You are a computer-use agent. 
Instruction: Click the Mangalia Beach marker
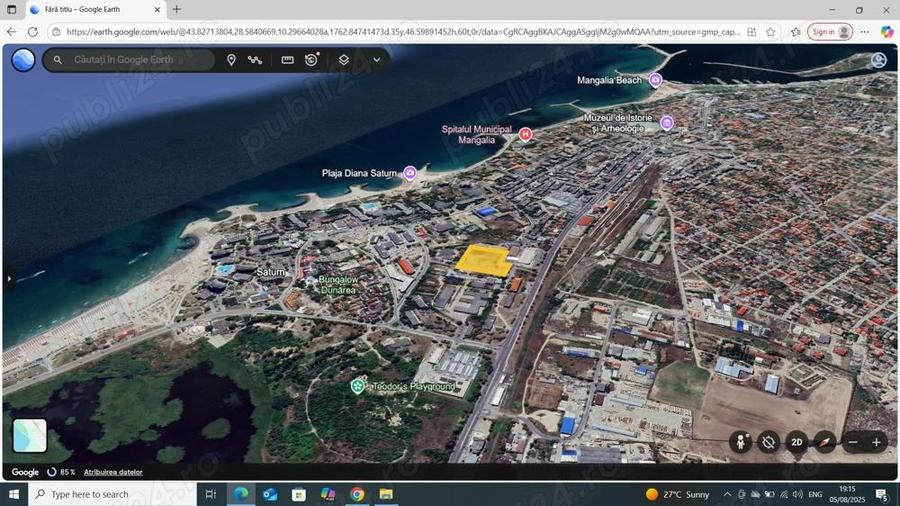[x=655, y=80]
